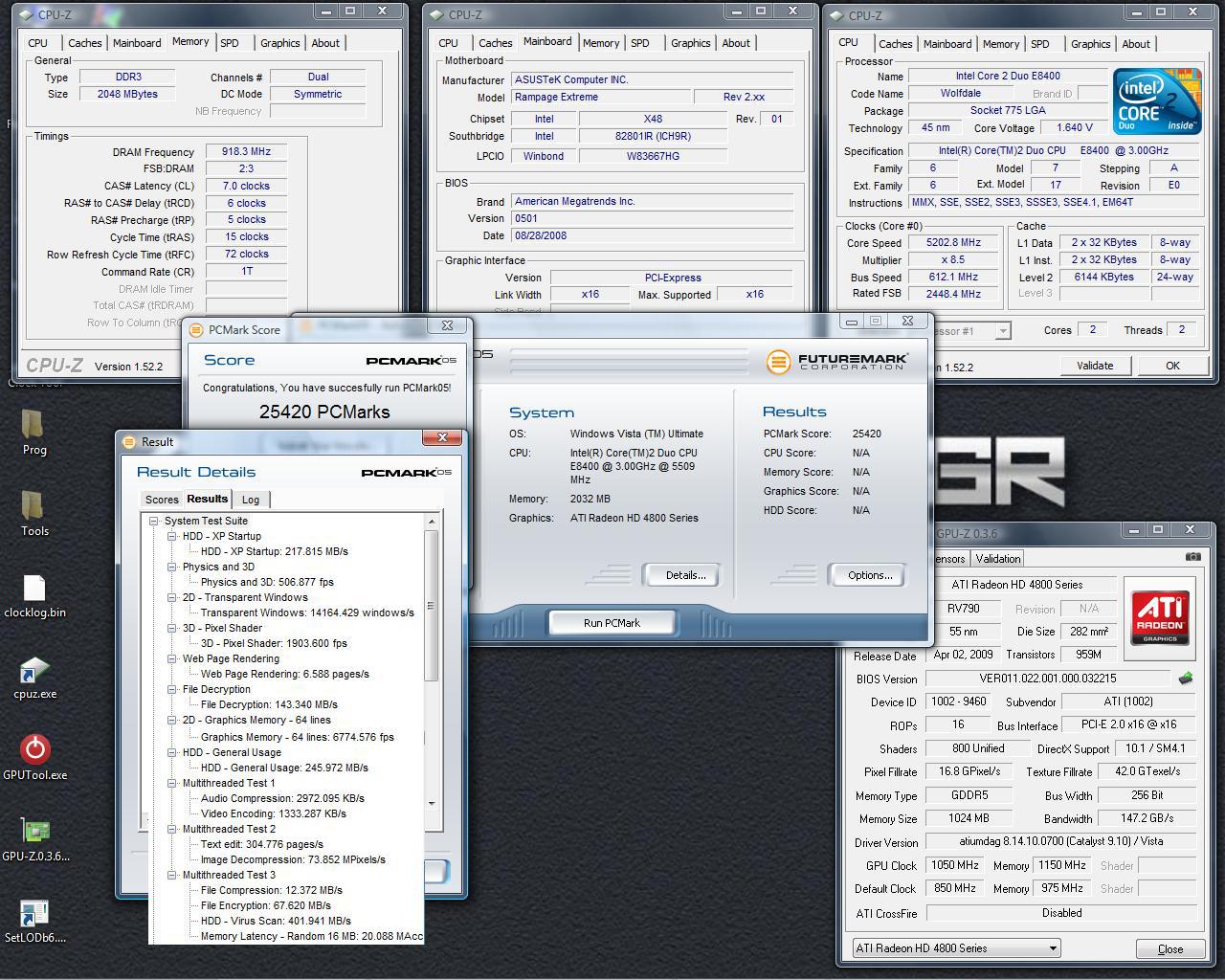Image resolution: width=1225 pixels, height=980 pixels.
Task: Launch the cpuz.exe desktop icon
Action: 34,677
